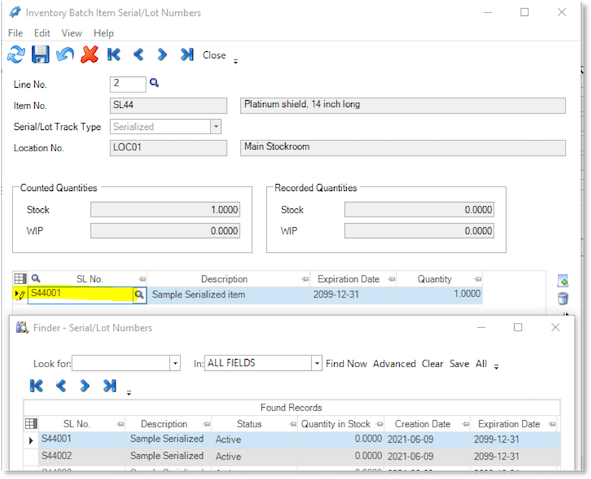Open the ALL FIELDS dropdown
This screenshot has width=591, height=479.
click(x=317, y=364)
